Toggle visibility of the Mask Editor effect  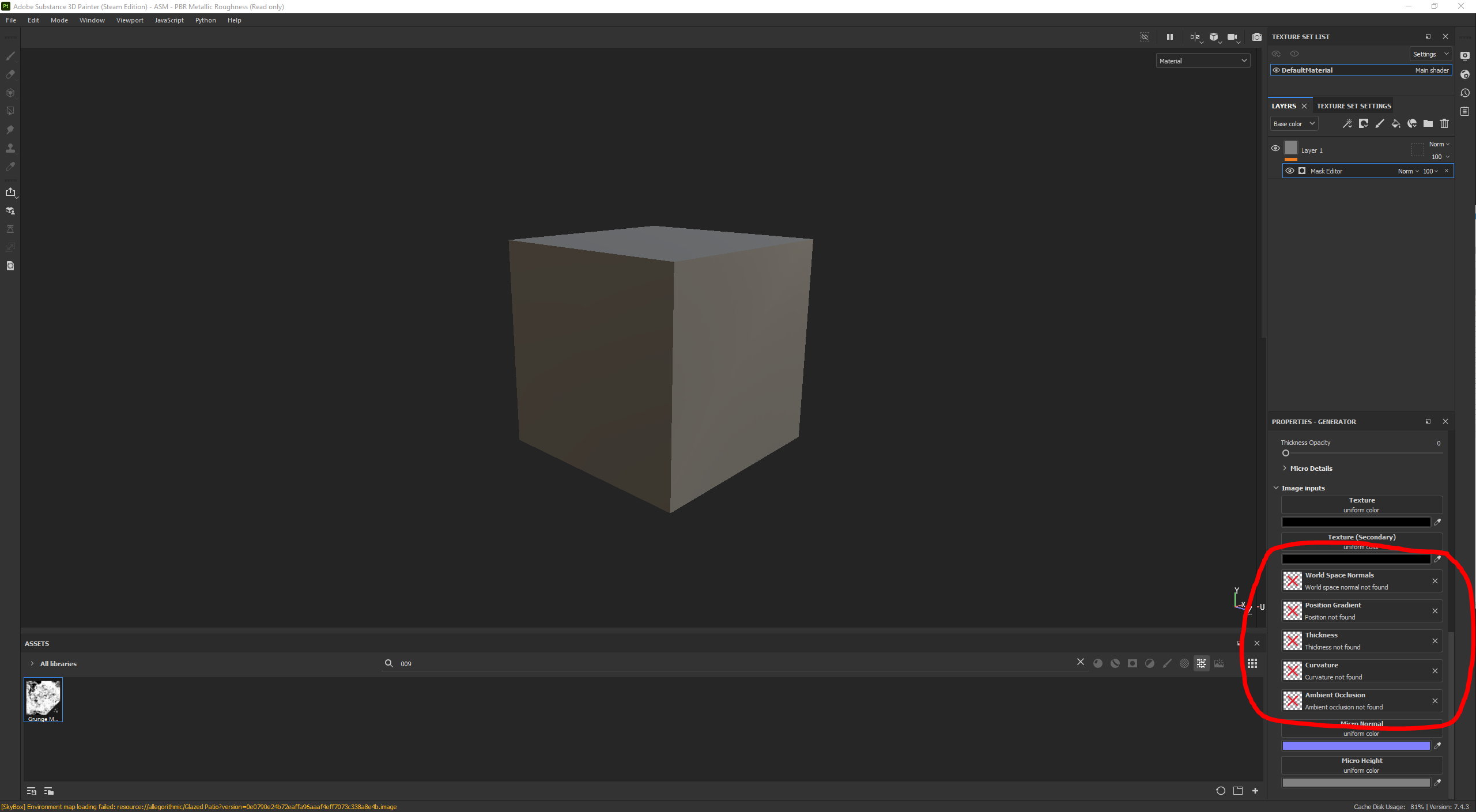coord(1290,171)
